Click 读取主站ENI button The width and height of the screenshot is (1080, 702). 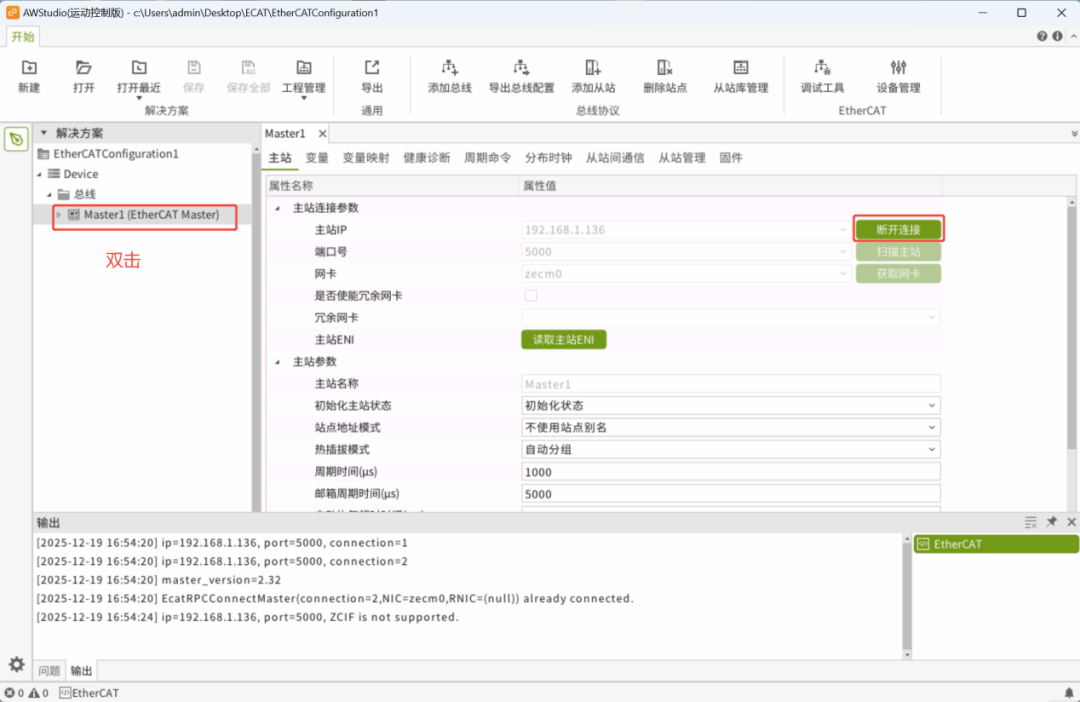tap(563, 340)
